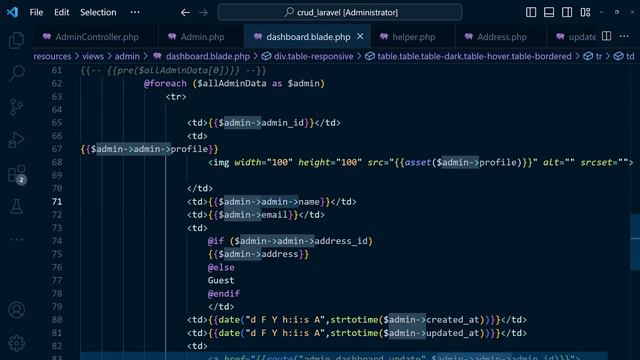Toggle the secondary side bar layout icon
This screenshot has height=360, width=640.
(567, 12)
